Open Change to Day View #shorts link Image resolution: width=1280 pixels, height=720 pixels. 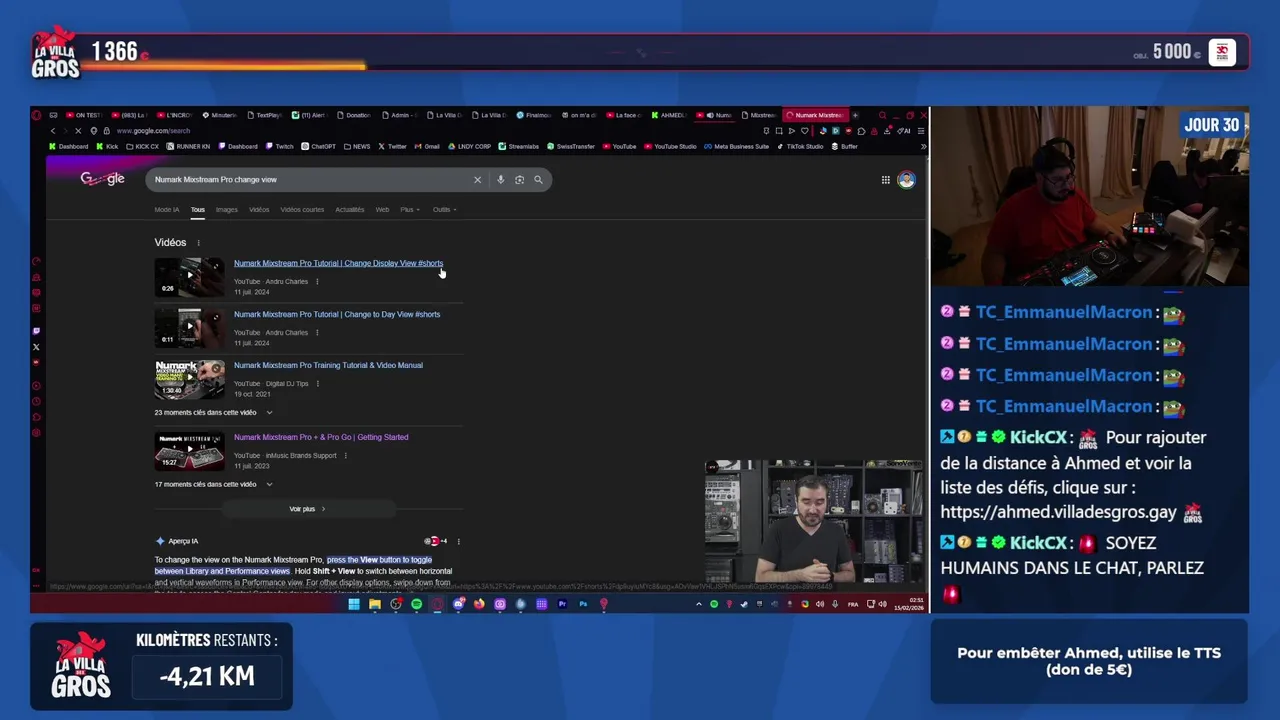(337, 315)
